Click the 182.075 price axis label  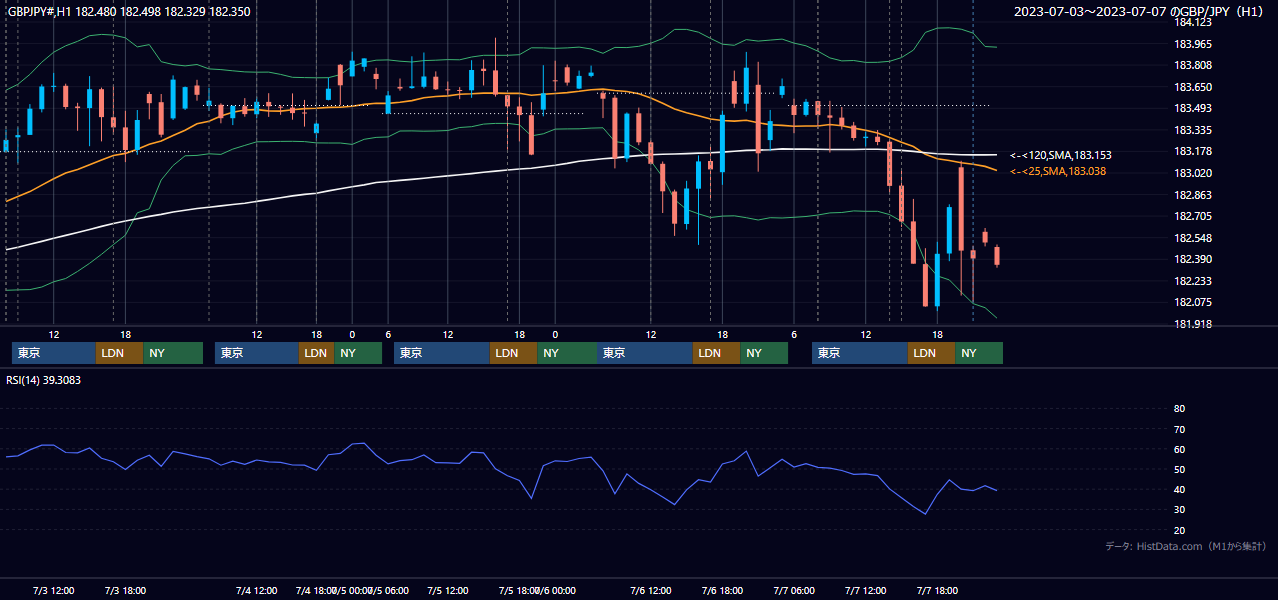pyautogui.click(x=1192, y=302)
